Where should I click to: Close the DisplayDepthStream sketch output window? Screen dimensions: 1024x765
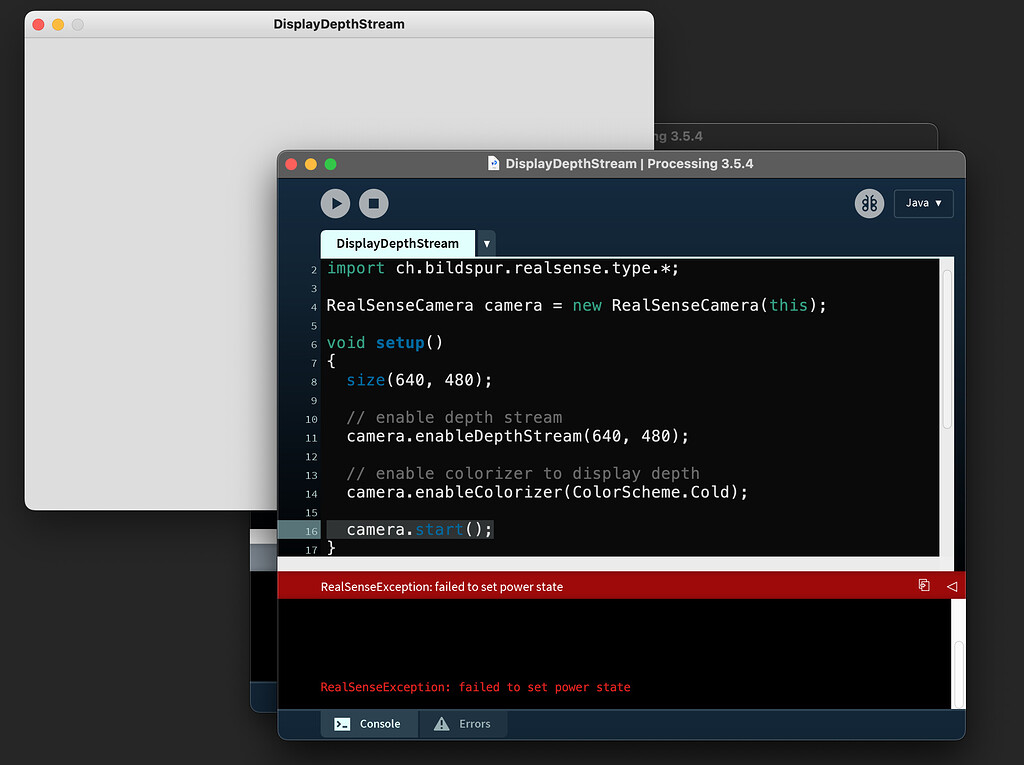point(38,24)
